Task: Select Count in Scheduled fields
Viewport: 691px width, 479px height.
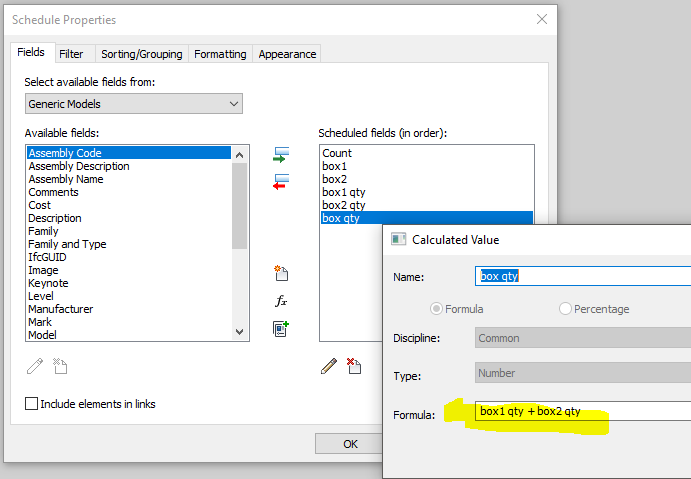Action: pyautogui.click(x=427, y=153)
